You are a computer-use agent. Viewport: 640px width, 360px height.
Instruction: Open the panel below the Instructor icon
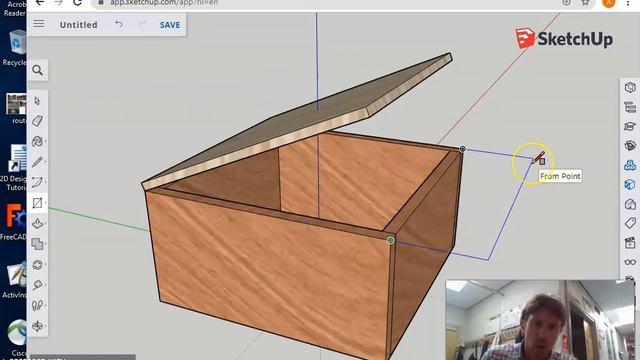tap(630, 146)
